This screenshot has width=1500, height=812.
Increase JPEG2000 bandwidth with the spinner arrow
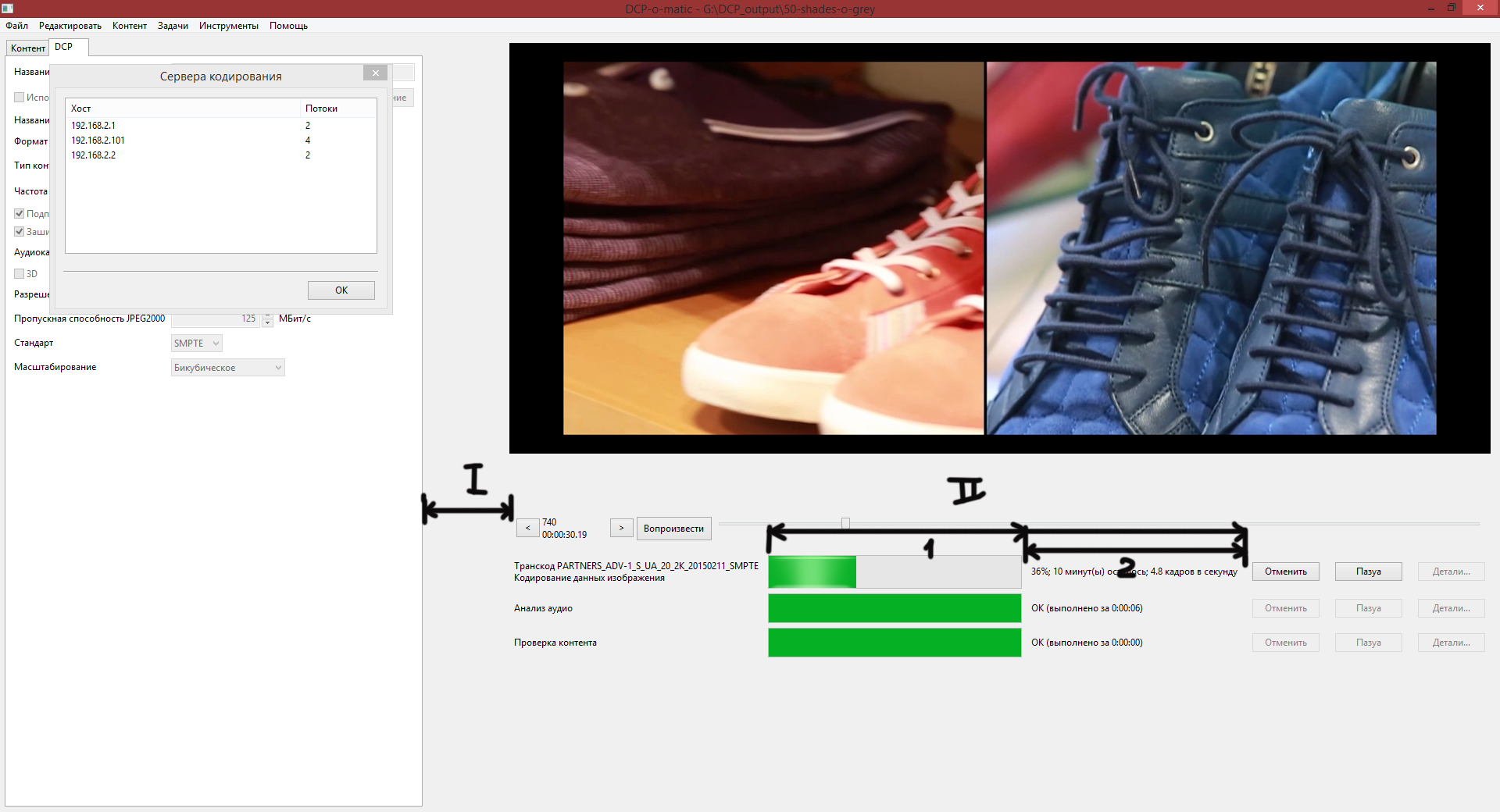click(x=267, y=315)
